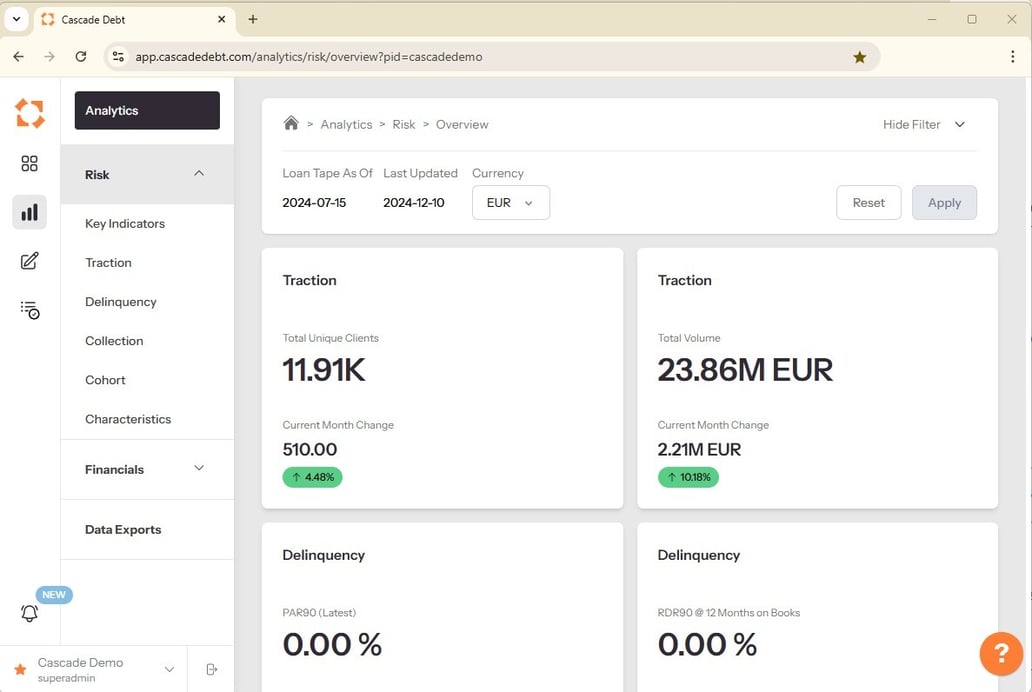Image resolution: width=1032 pixels, height=692 pixels.
Task: Collapse filters with Hide Filter
Action: [924, 124]
